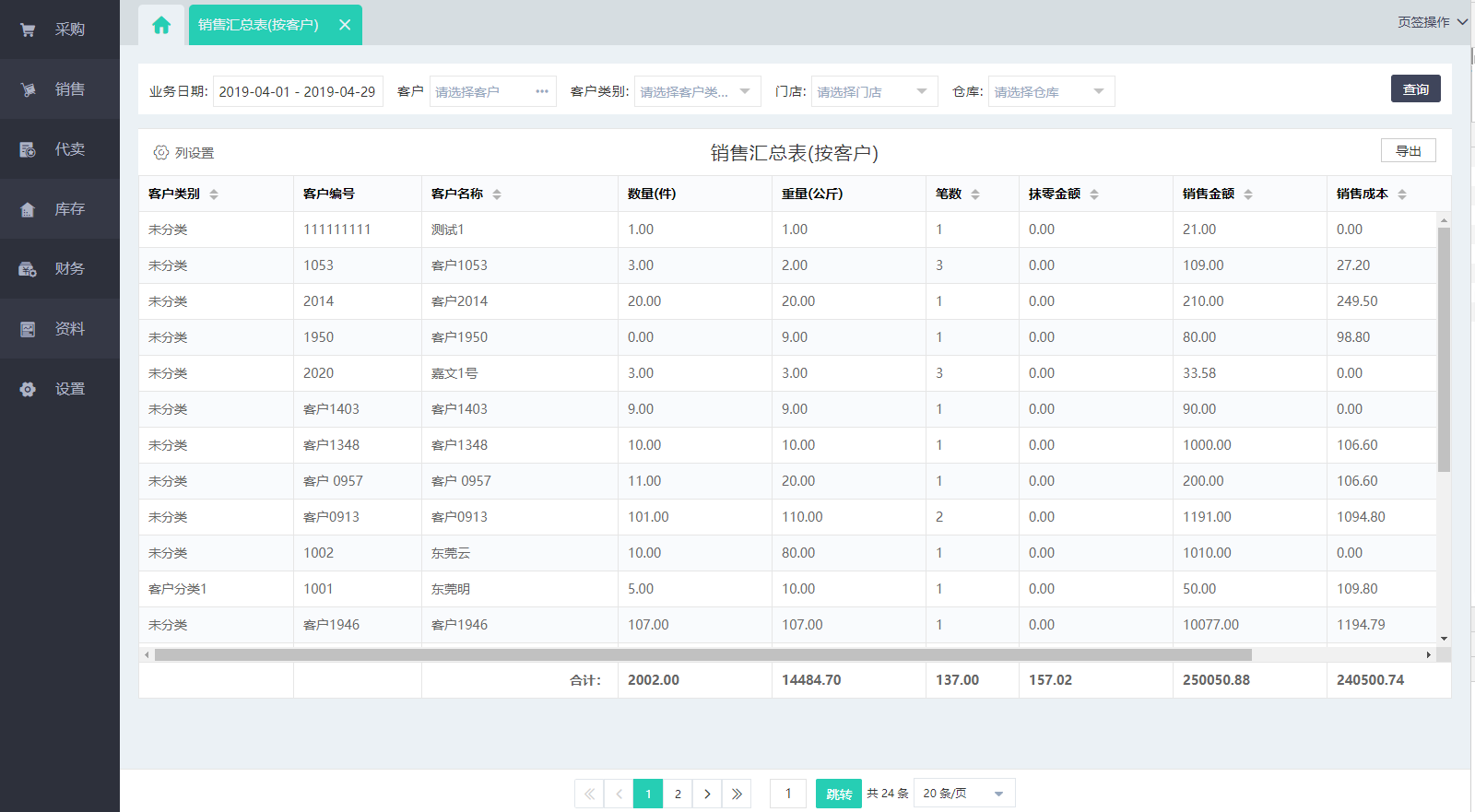
Task: Open the 销售 sales menu
Action: (60, 89)
